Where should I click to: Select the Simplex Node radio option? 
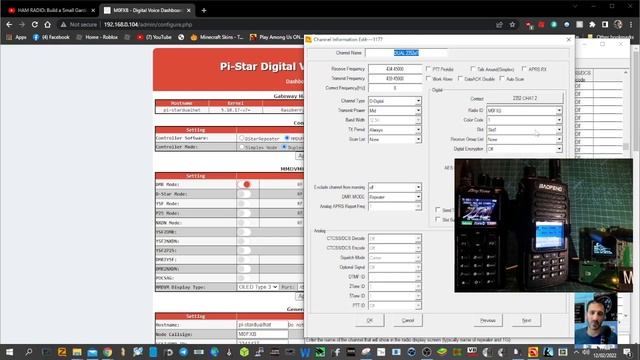[242, 147]
